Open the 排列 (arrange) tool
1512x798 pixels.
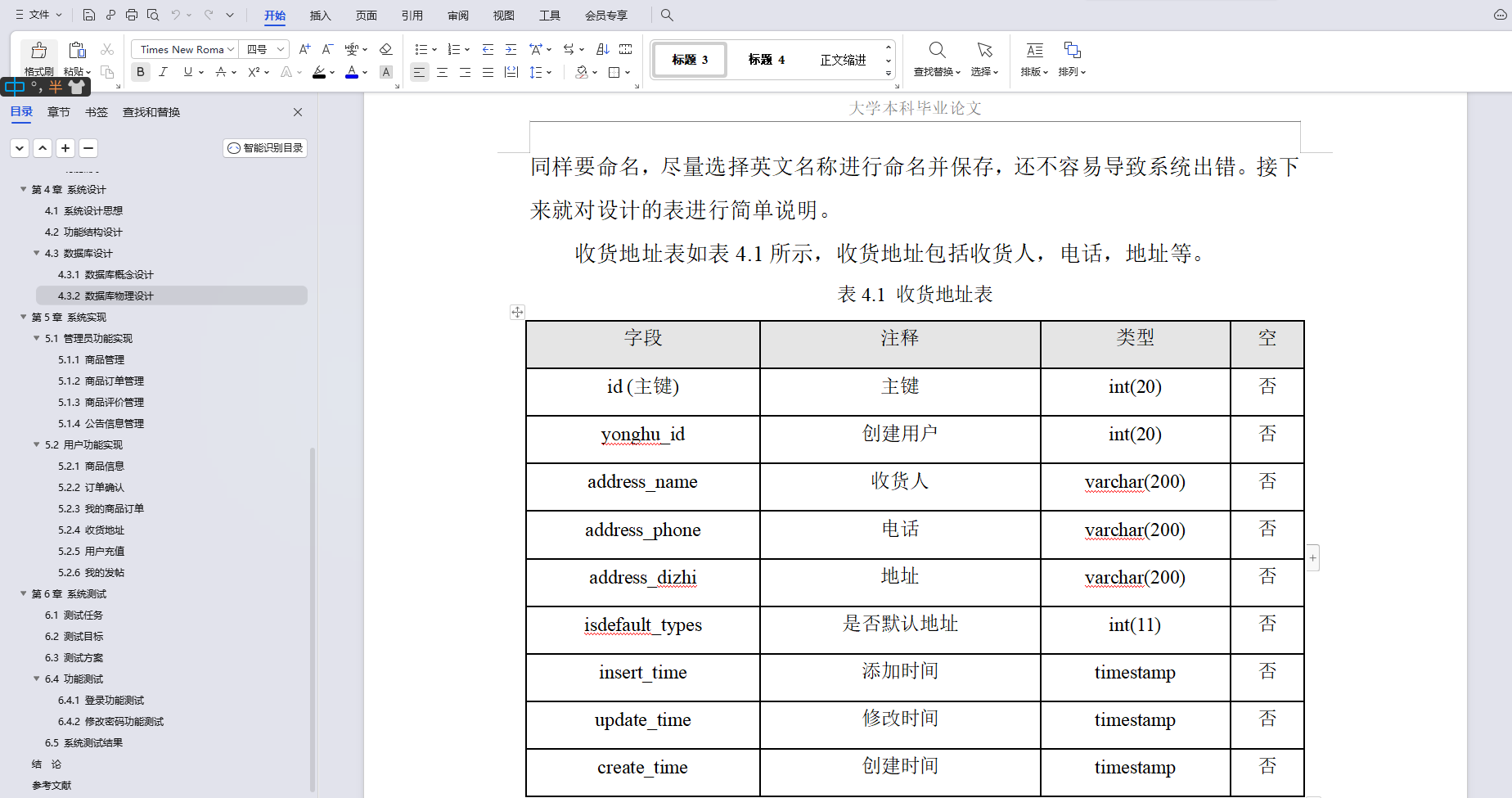(1070, 57)
